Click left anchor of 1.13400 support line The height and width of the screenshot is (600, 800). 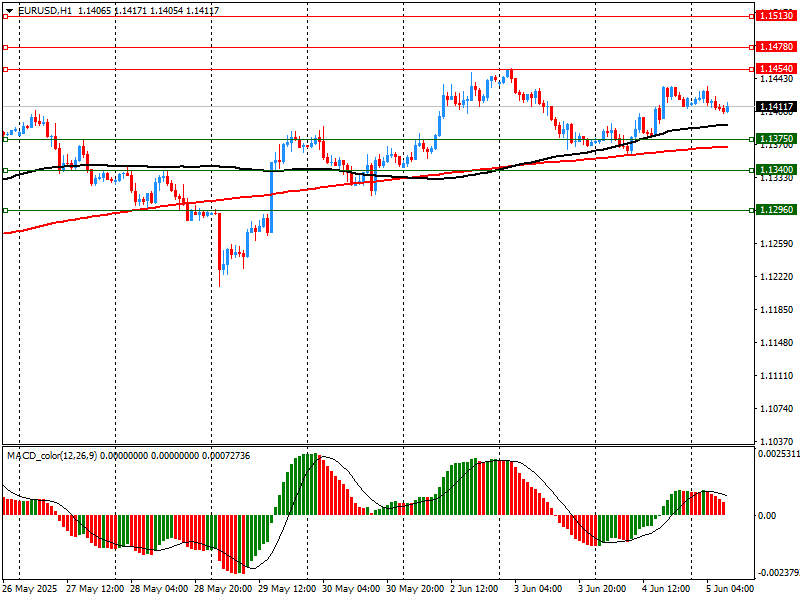point(5,170)
